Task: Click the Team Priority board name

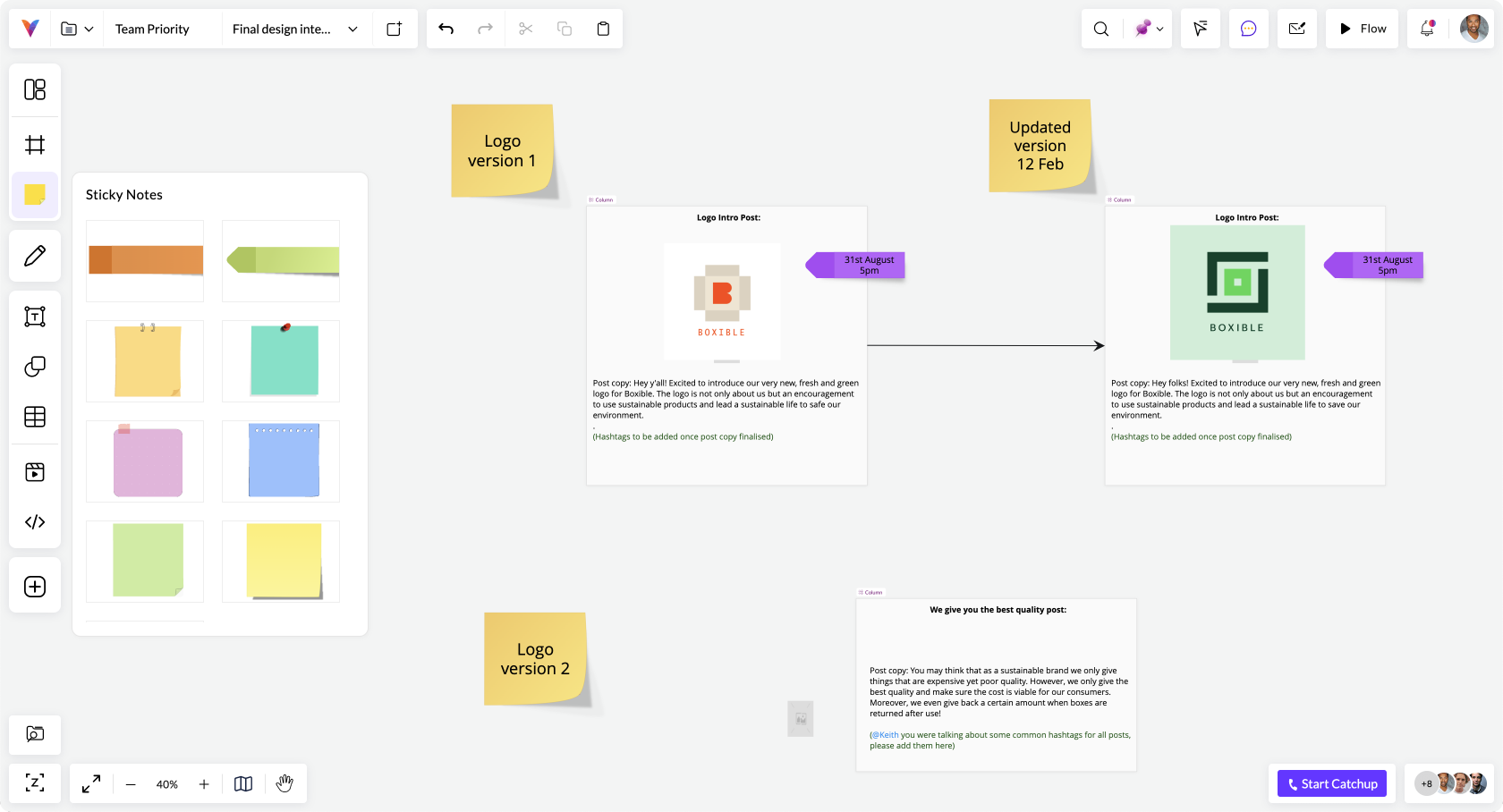Action: click(x=152, y=29)
